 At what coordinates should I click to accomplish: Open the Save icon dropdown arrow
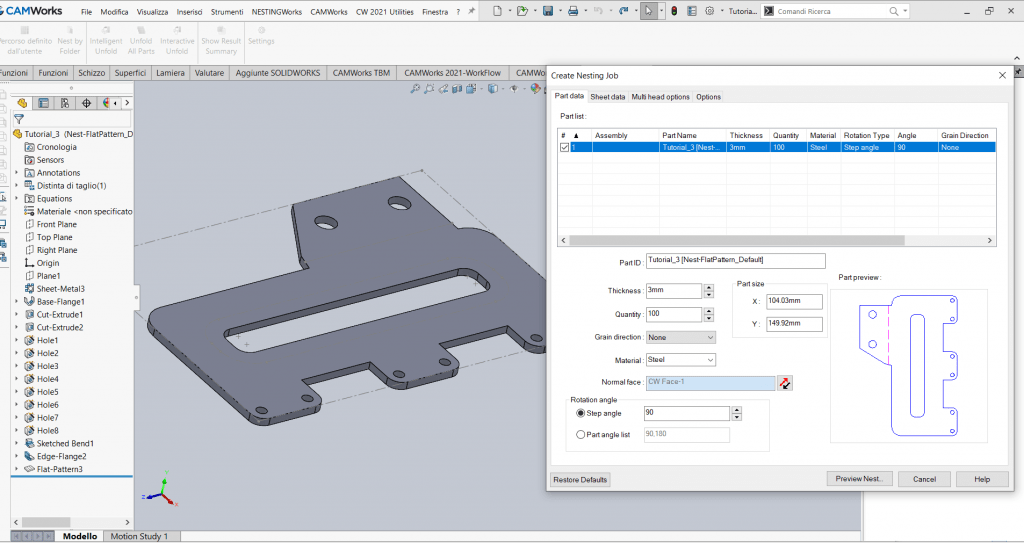point(560,11)
